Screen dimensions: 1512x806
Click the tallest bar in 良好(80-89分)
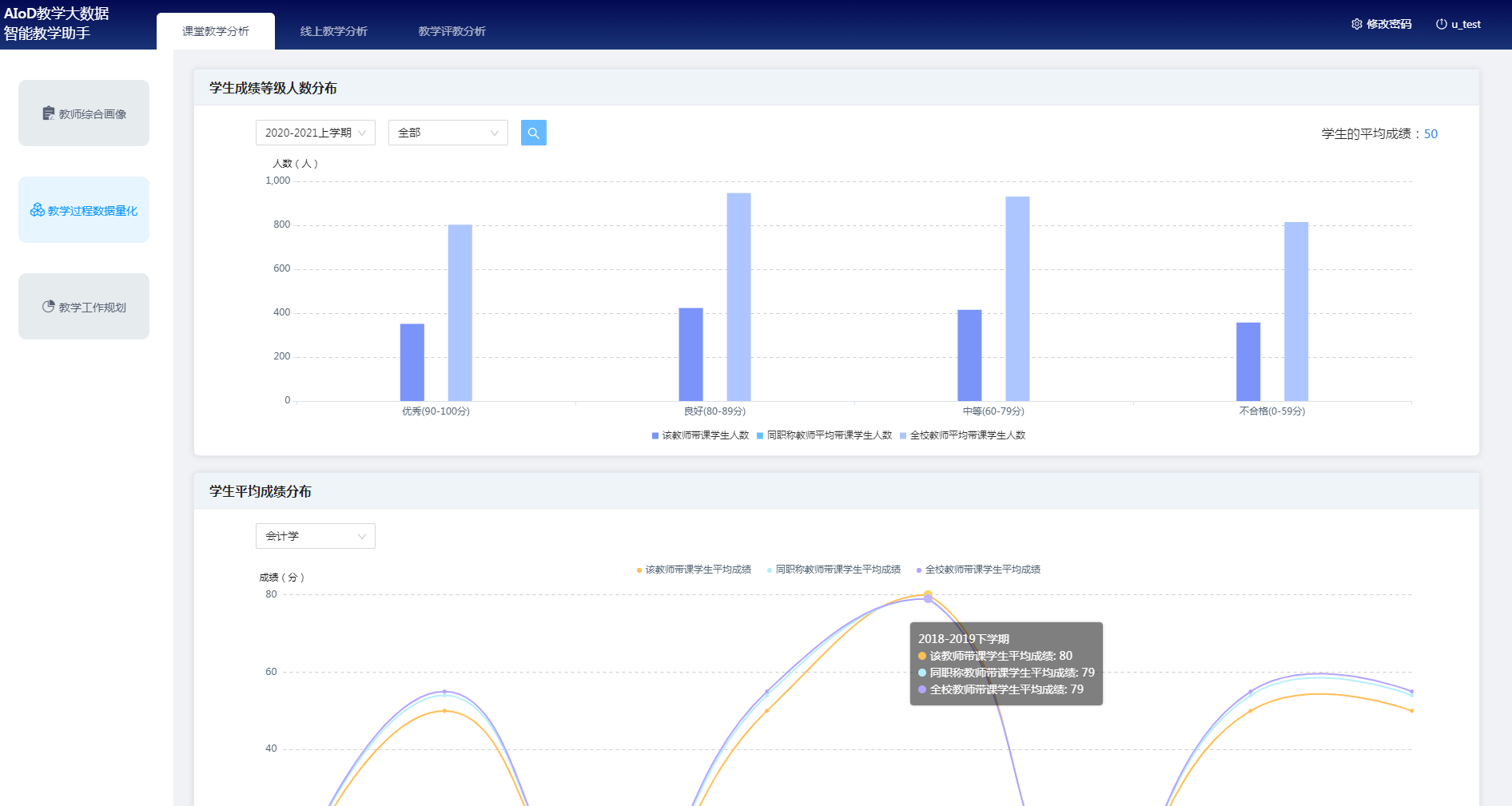click(x=738, y=296)
